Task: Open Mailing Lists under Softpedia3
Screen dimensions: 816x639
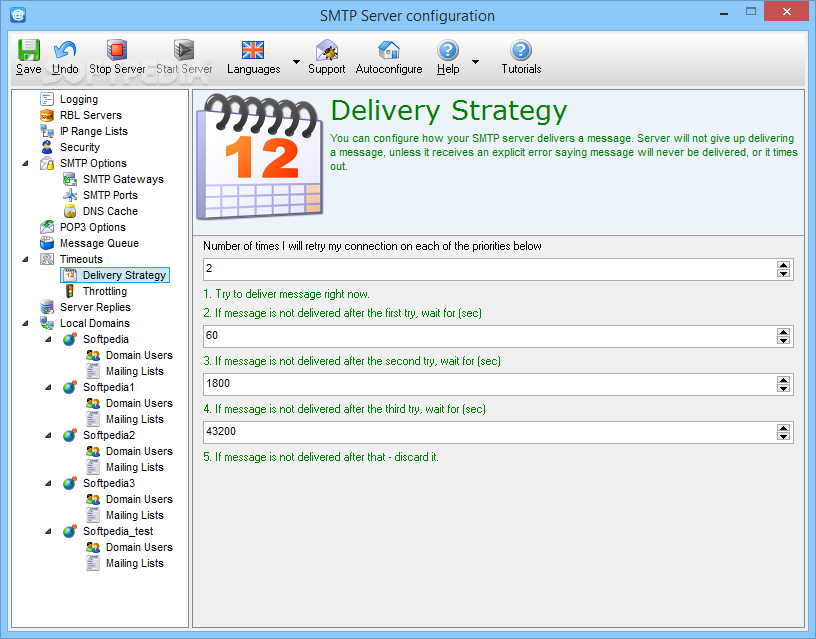Action: click(135, 515)
